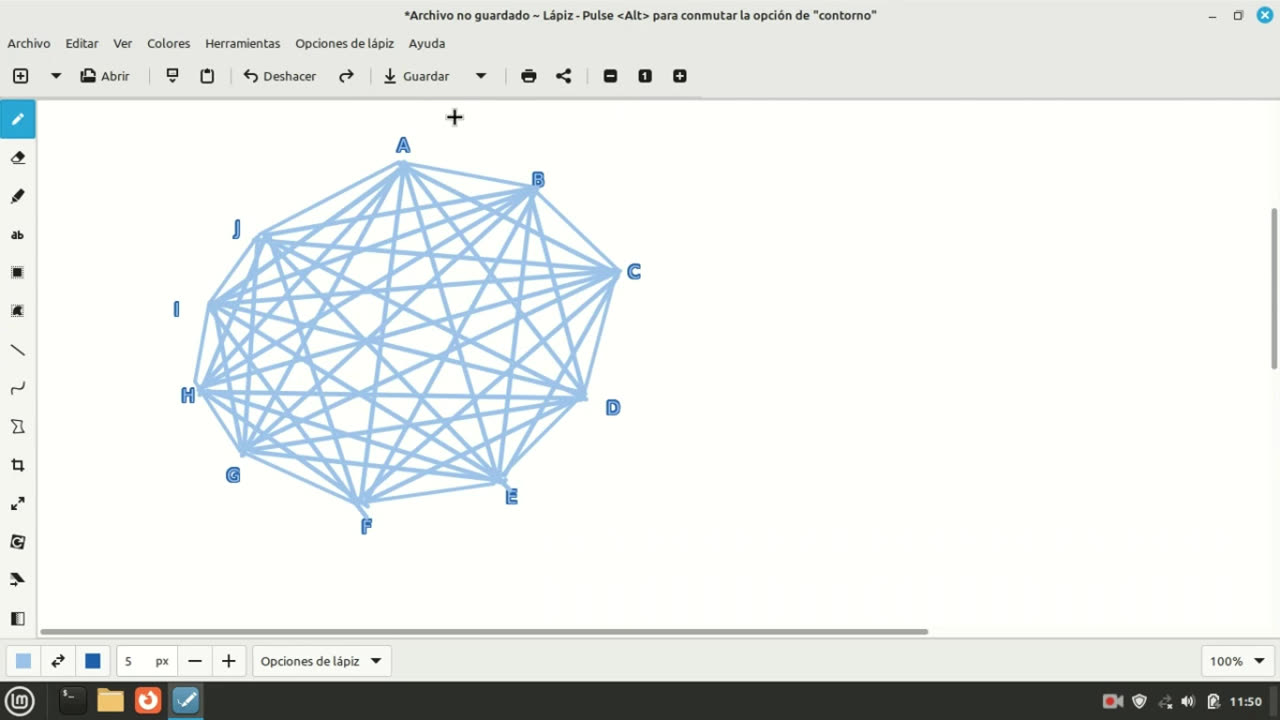Click the redo arrow icon

pyautogui.click(x=346, y=76)
